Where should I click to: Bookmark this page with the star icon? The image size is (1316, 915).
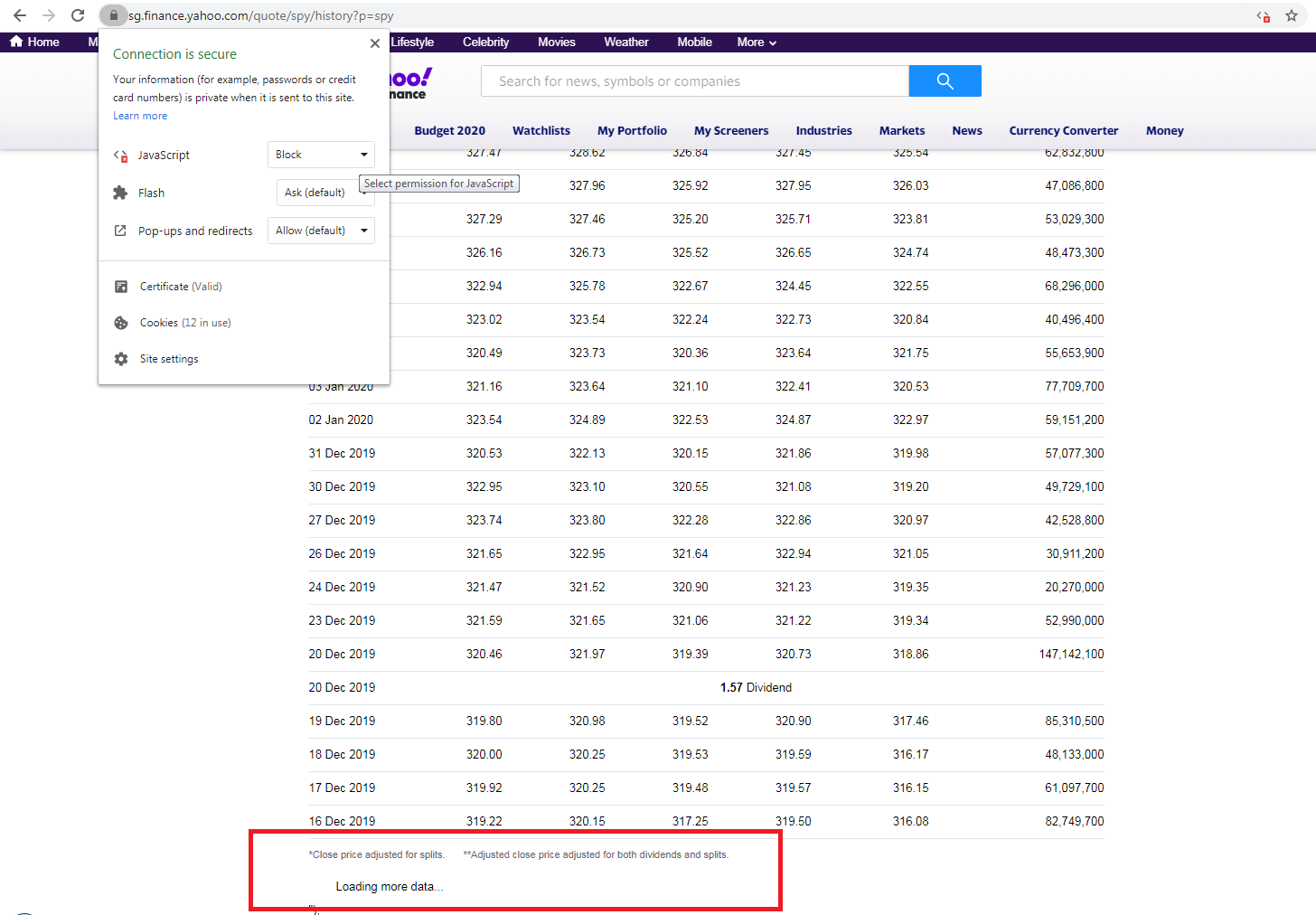pos(1292,15)
